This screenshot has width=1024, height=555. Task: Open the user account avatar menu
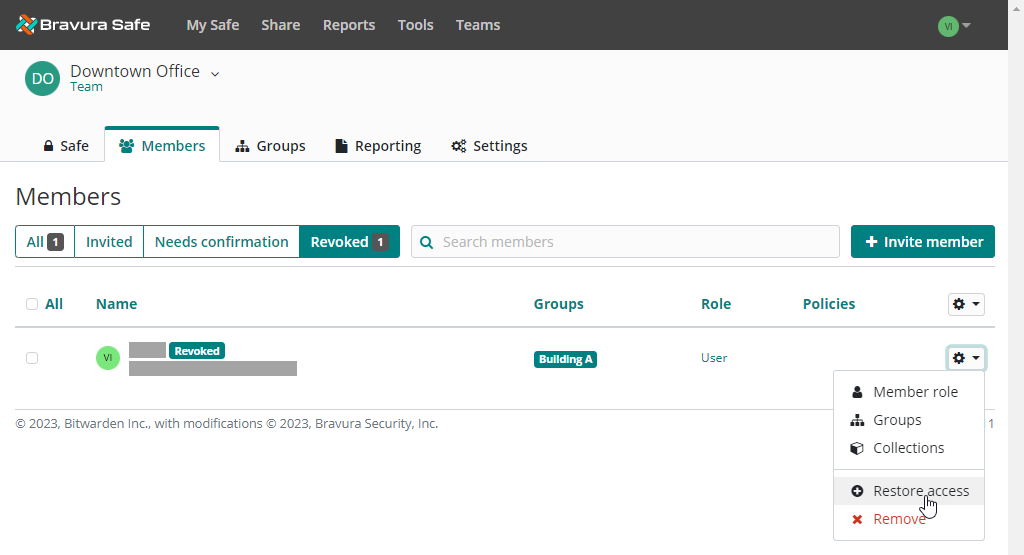pyautogui.click(x=954, y=26)
